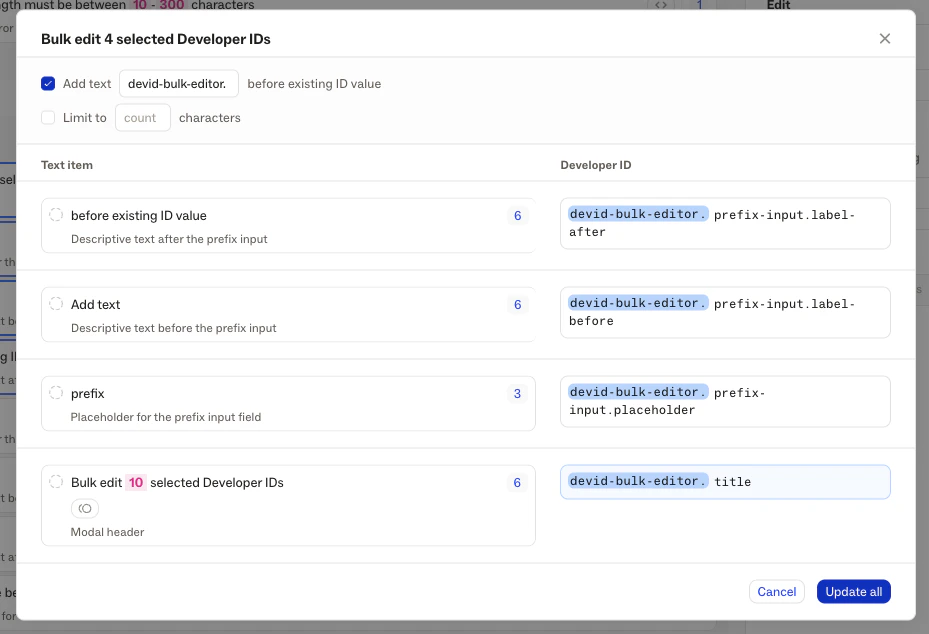Edit Developer ID ending in label-after
The height and width of the screenshot is (634, 929).
click(725, 223)
